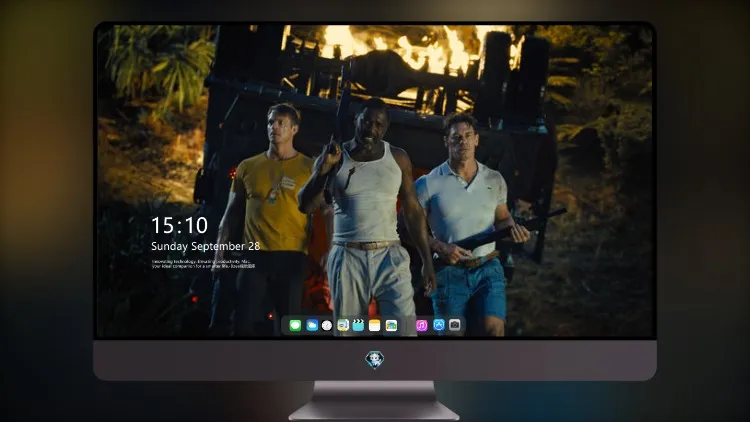Screen dimensions: 750x422
Task: Open the pink Music app in the dock
Action: (422, 326)
